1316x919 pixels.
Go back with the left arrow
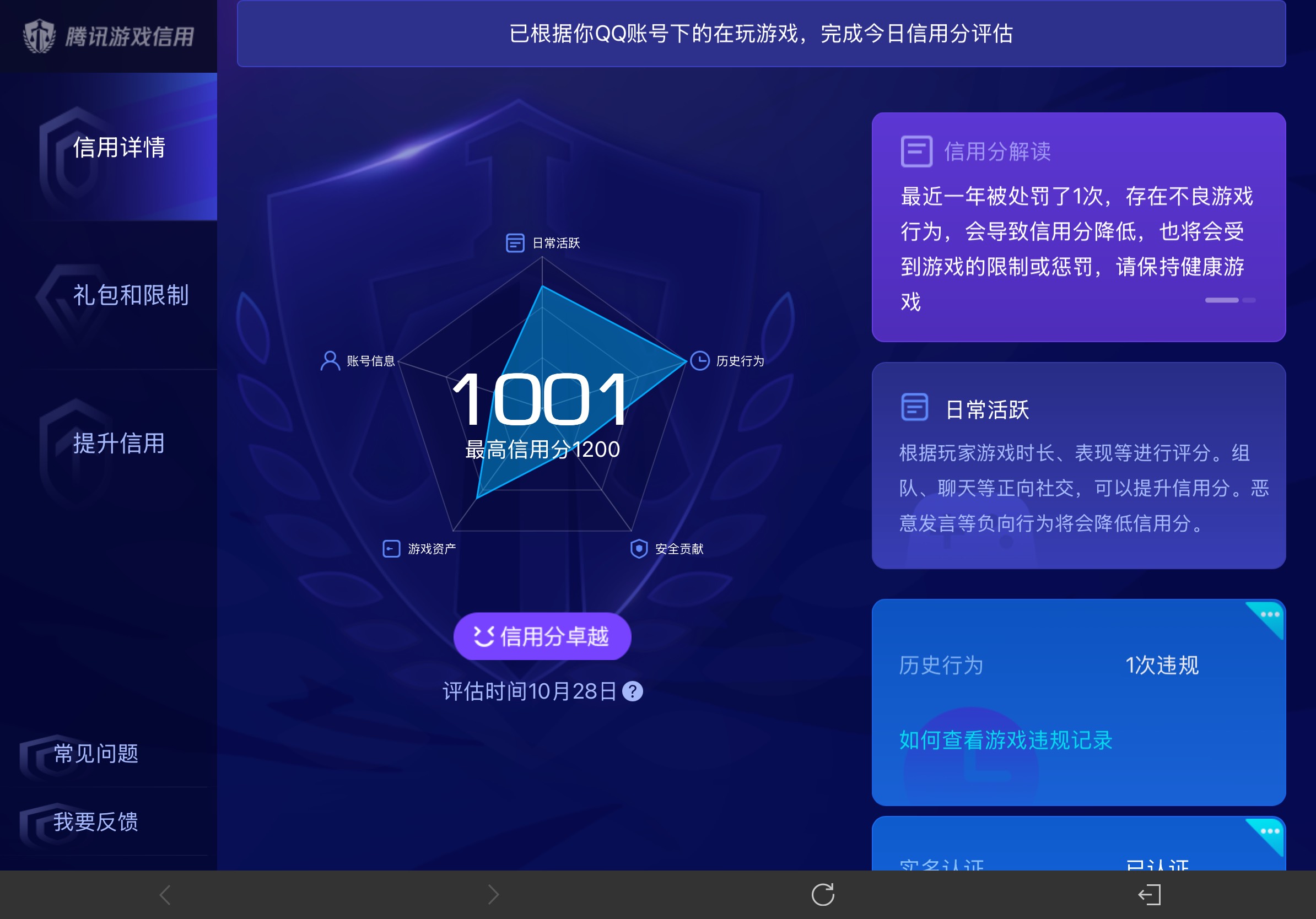[x=165, y=895]
